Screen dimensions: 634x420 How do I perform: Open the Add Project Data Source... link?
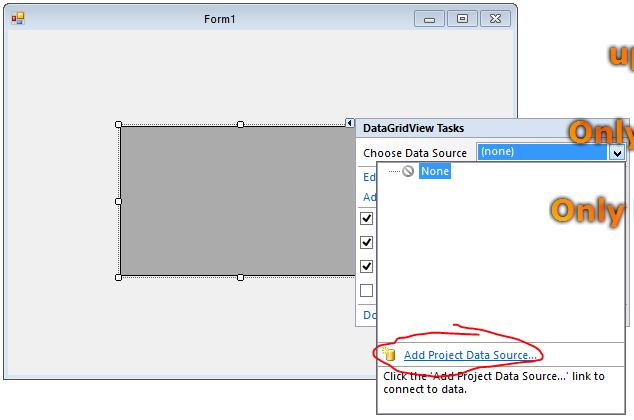coord(470,355)
